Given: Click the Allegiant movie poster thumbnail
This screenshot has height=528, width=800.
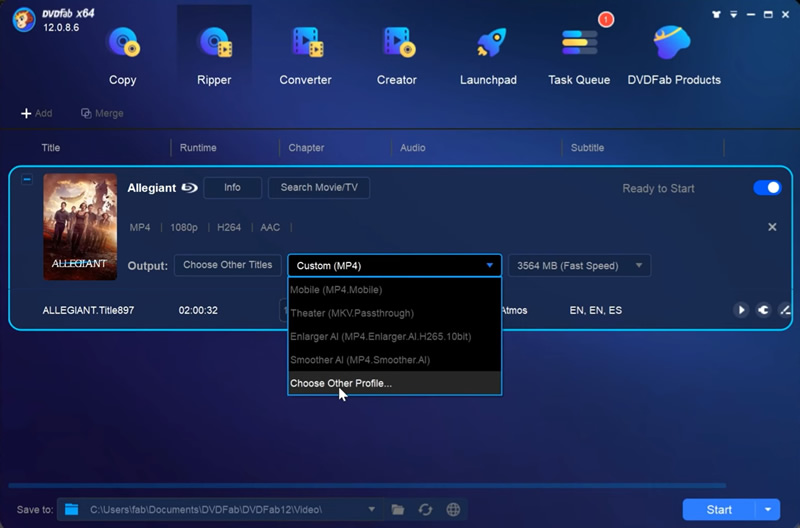Looking at the screenshot, I should coord(80,227).
